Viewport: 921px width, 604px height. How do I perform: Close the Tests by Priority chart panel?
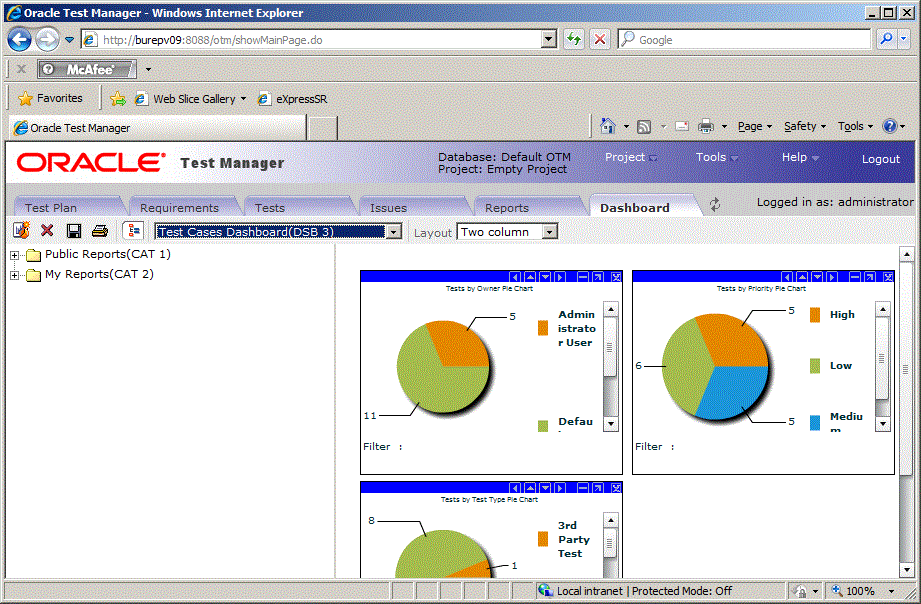pyautogui.click(x=888, y=277)
